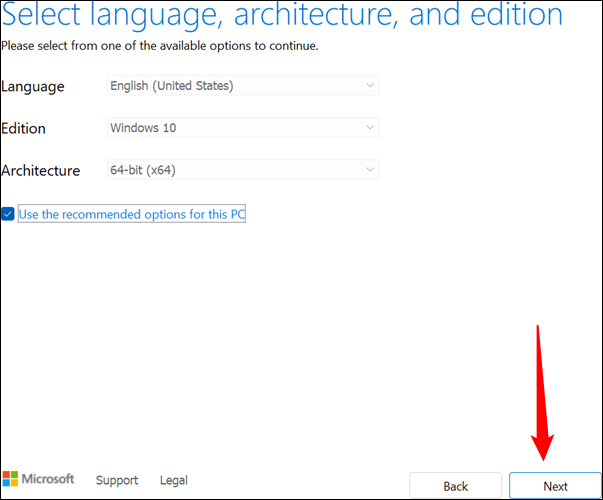Viewport: 603px width, 500px height.
Task: Click the Back button
Action: coord(455,486)
